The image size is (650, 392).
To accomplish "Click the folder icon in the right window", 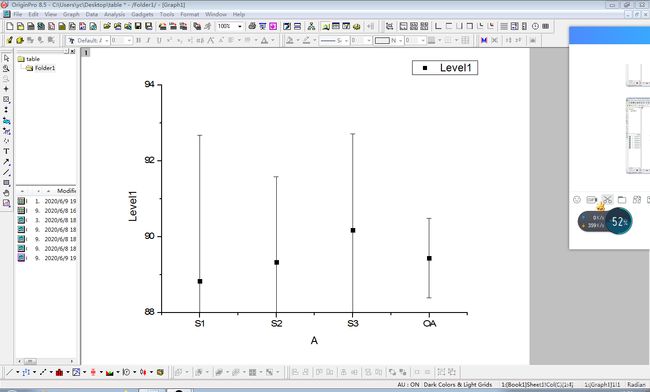I will tap(622, 200).
